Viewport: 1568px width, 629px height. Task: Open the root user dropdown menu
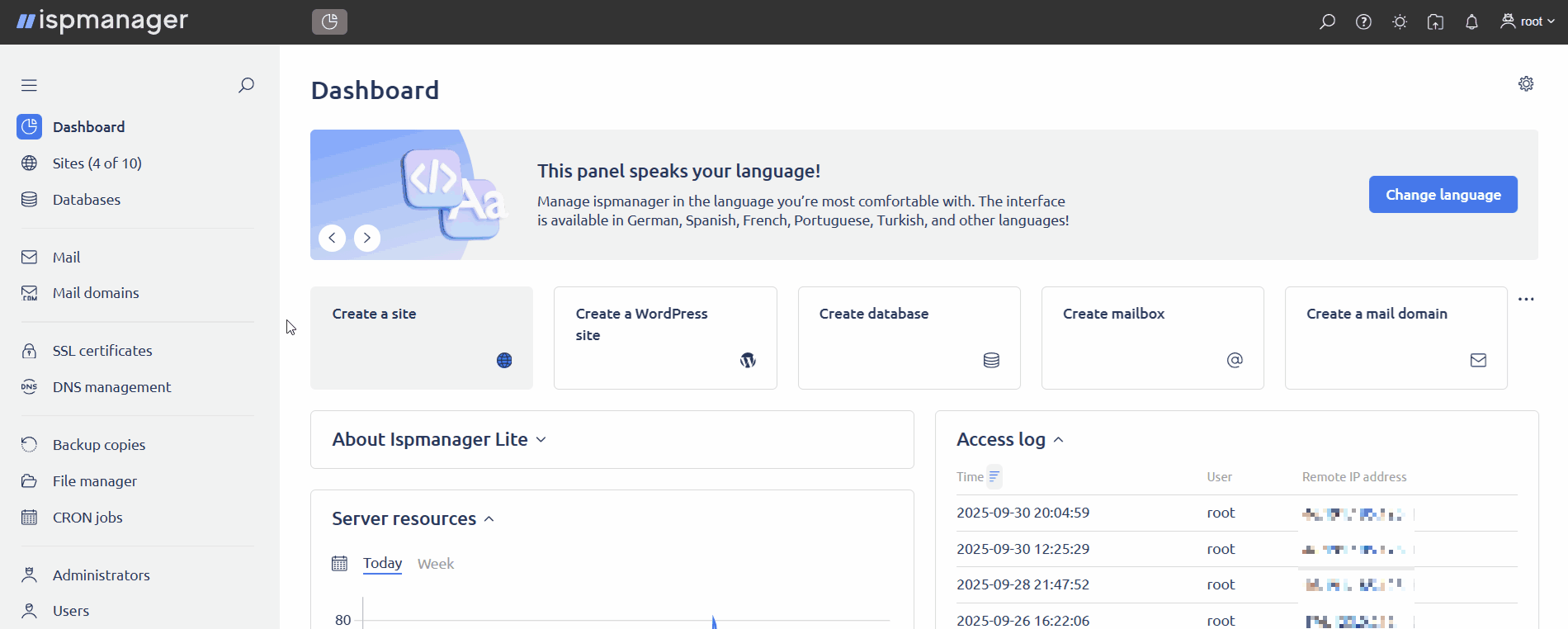pos(1528,22)
